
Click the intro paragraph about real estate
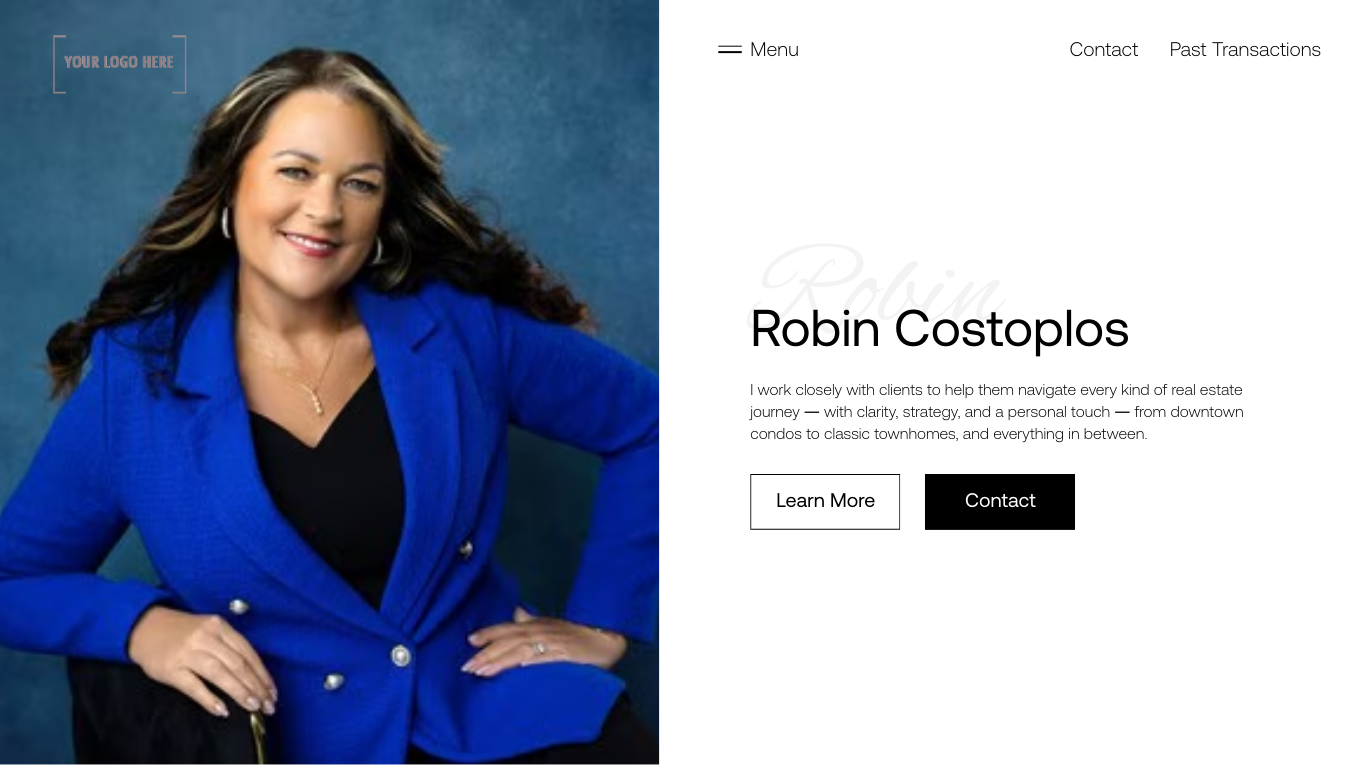(x=997, y=411)
